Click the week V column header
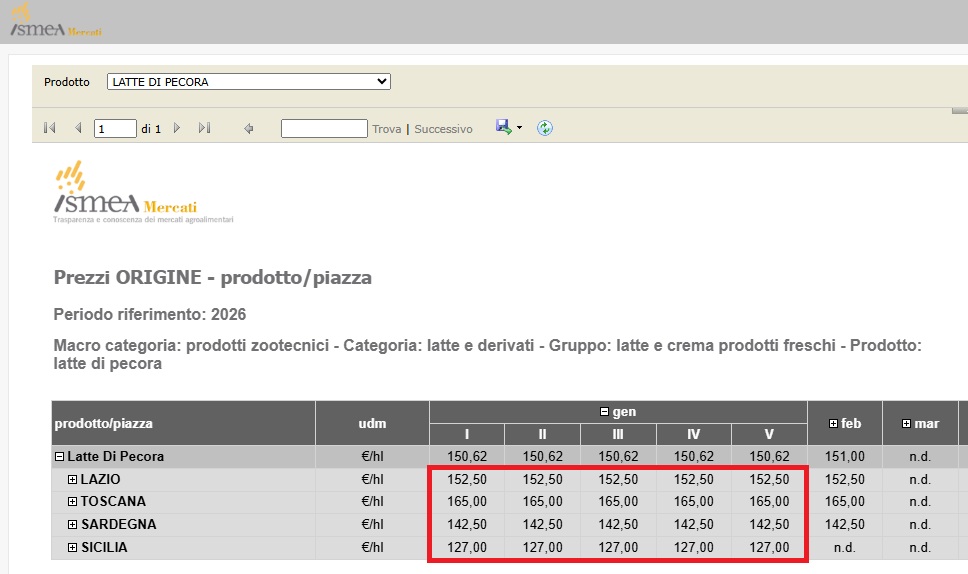This screenshot has width=968, height=574. click(x=769, y=435)
